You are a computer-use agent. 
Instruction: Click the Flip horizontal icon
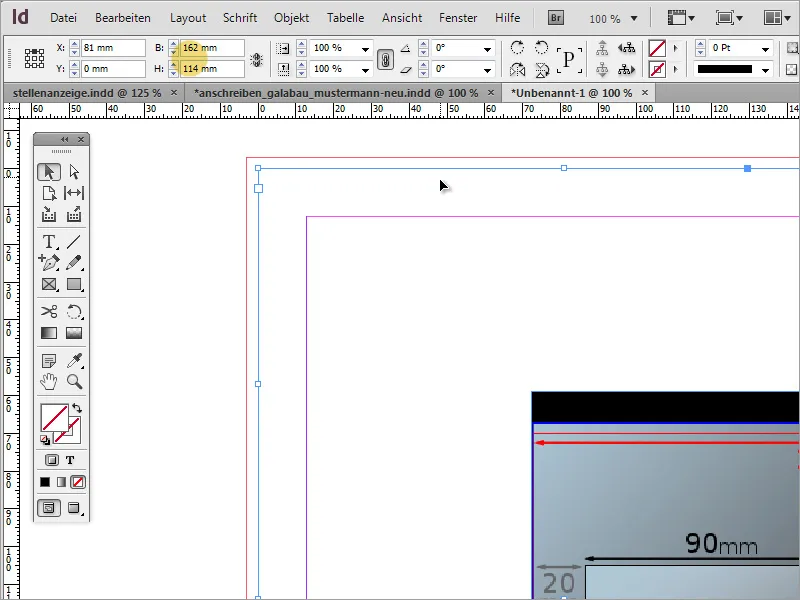(x=517, y=69)
